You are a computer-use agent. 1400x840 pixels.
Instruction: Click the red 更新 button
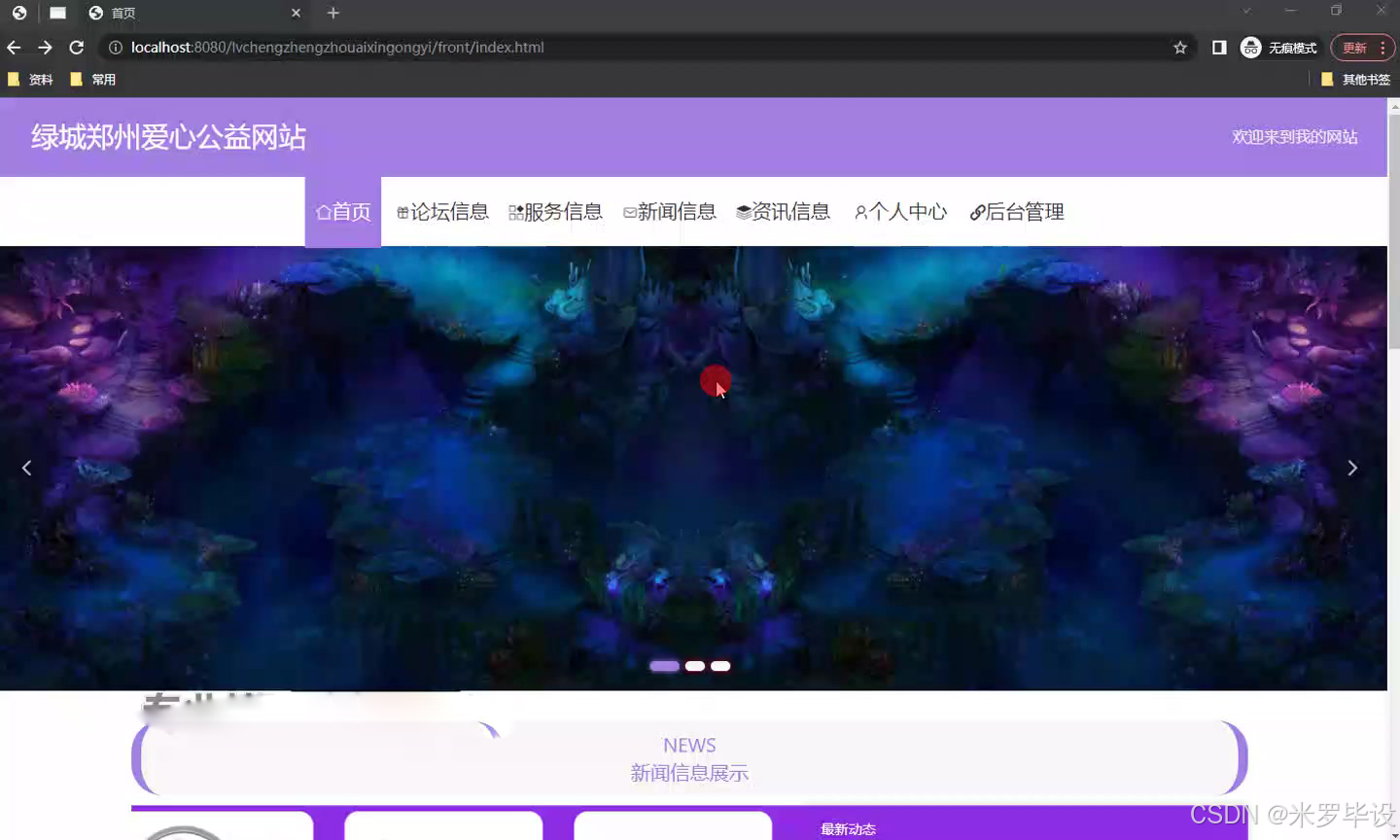(x=1354, y=47)
